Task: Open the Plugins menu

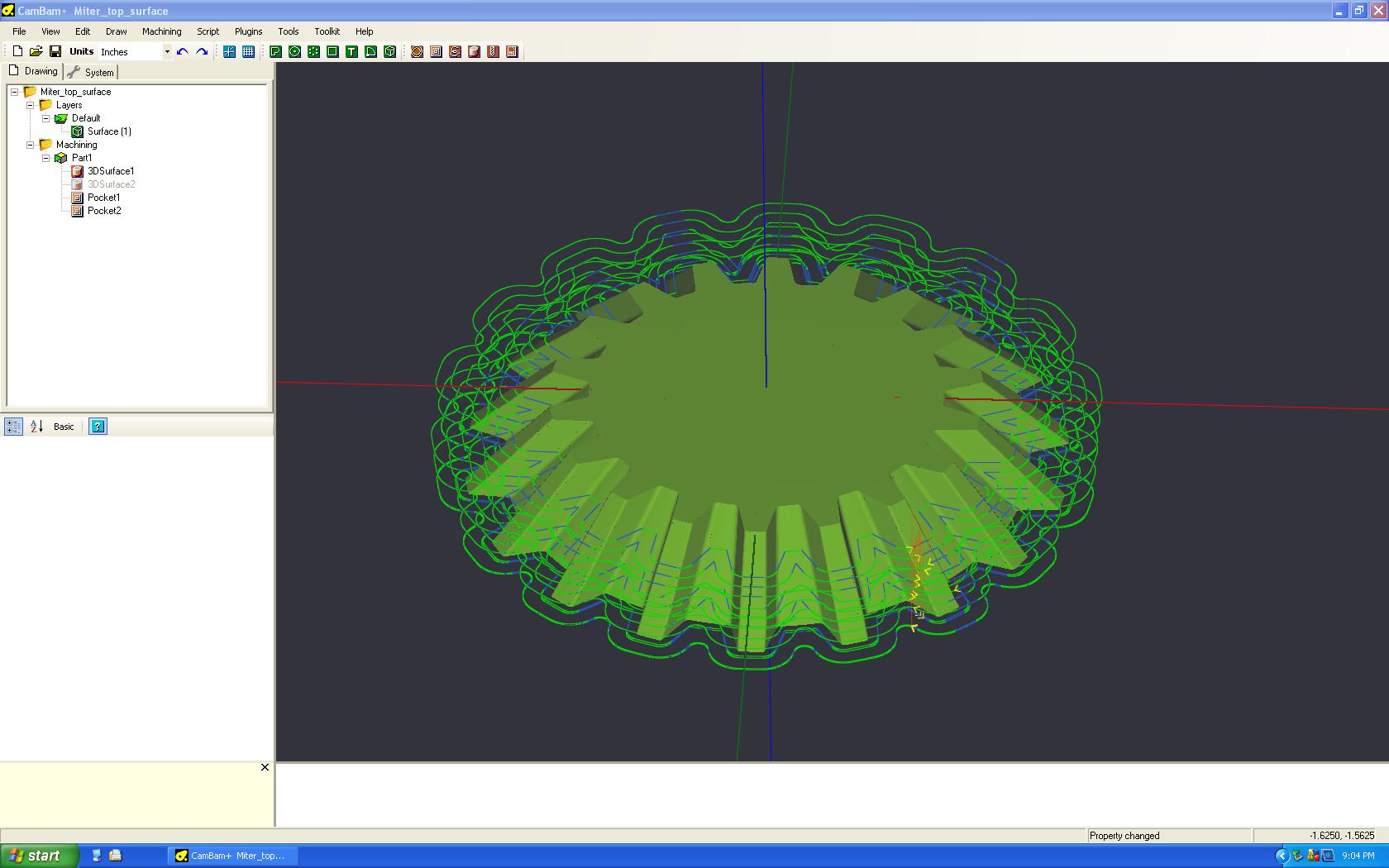Action: tap(248, 31)
